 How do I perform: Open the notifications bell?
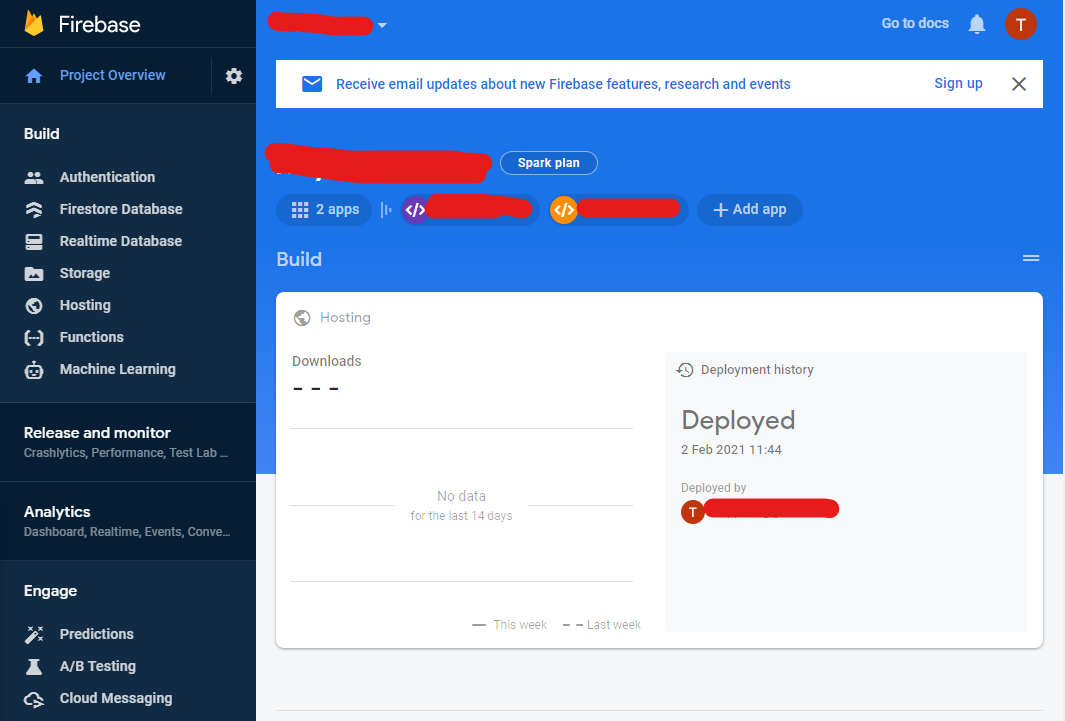[977, 24]
